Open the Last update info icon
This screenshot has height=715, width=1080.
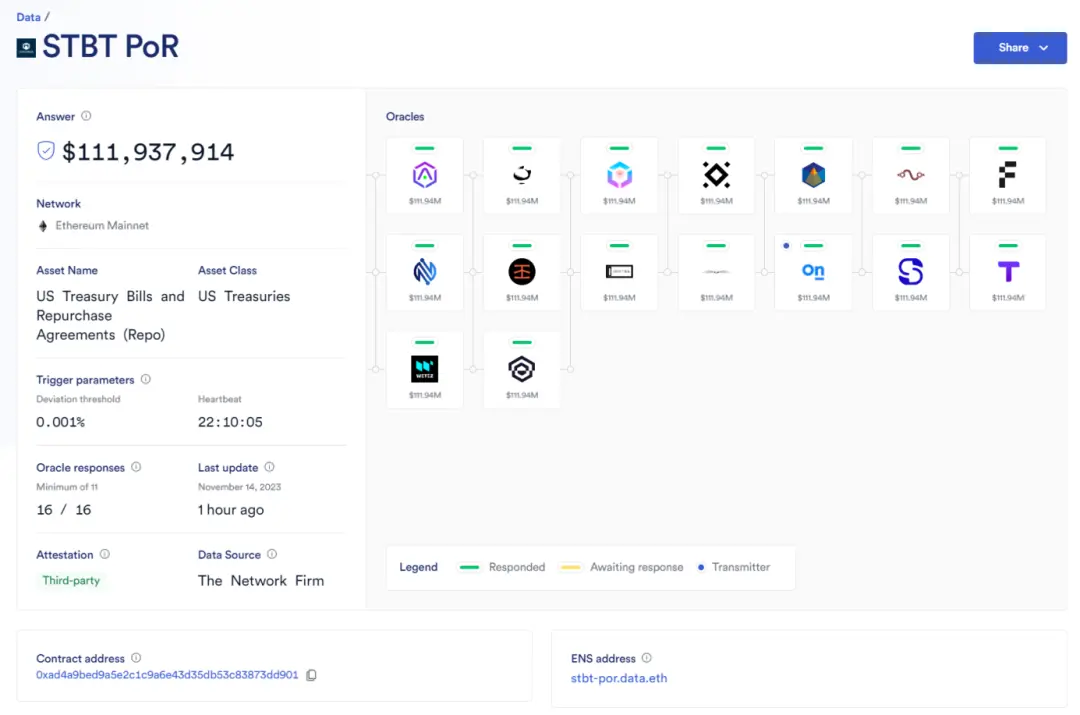click(x=269, y=467)
